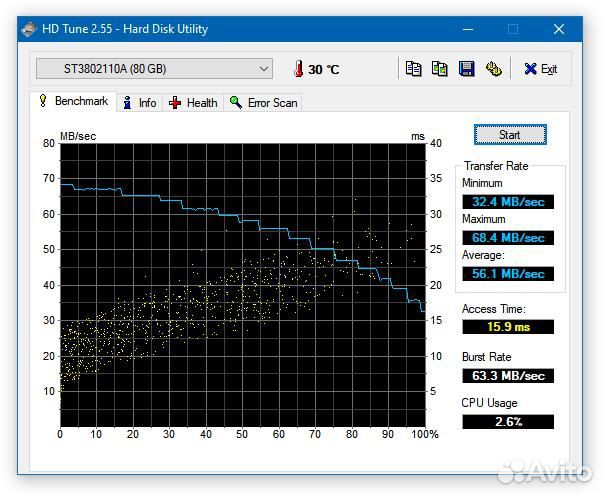
Task: Click the Average value 56.1 MB/sec
Action: pyautogui.click(x=508, y=274)
